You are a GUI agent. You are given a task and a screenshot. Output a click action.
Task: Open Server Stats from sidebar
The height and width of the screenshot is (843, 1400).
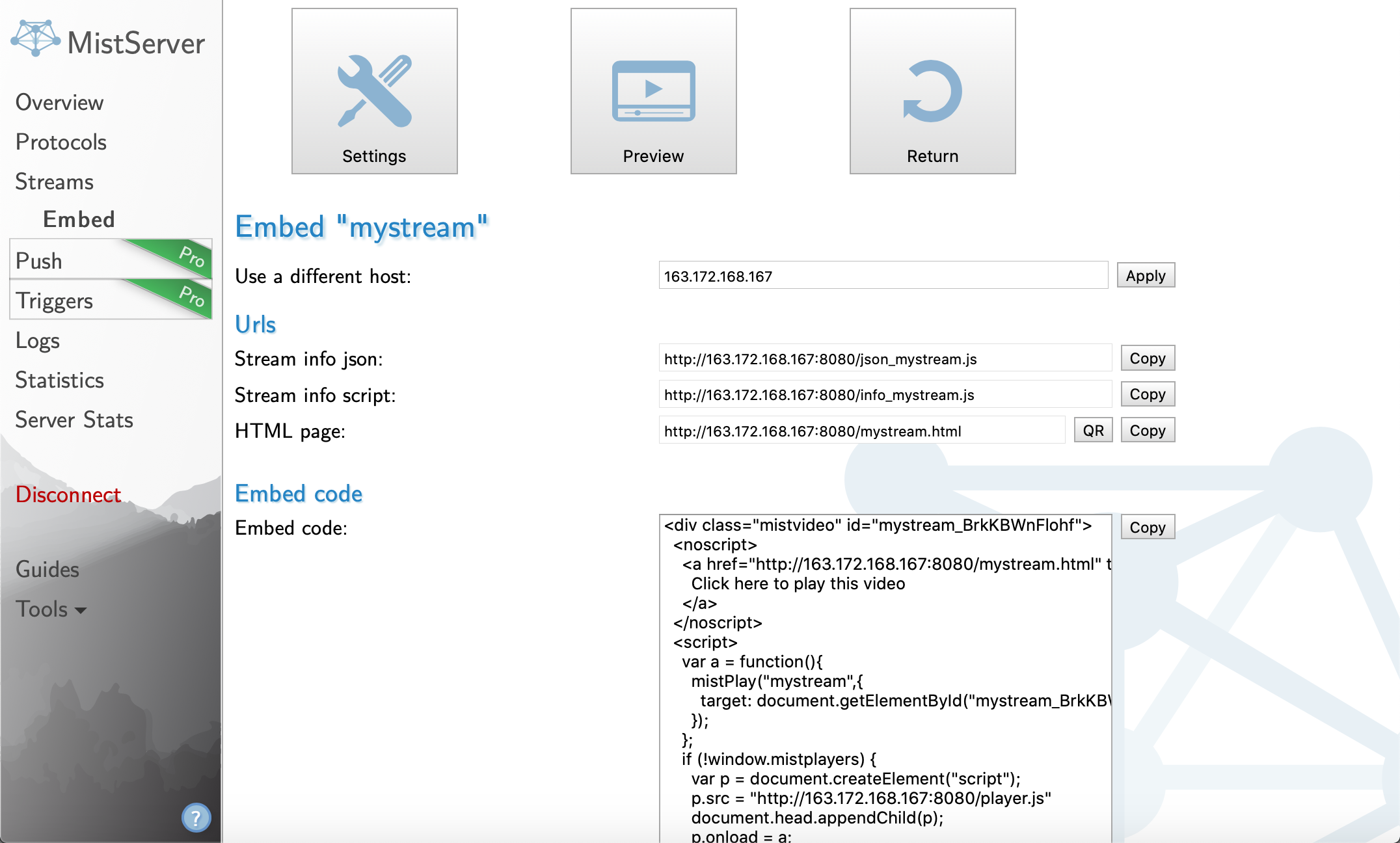pyautogui.click(x=74, y=420)
